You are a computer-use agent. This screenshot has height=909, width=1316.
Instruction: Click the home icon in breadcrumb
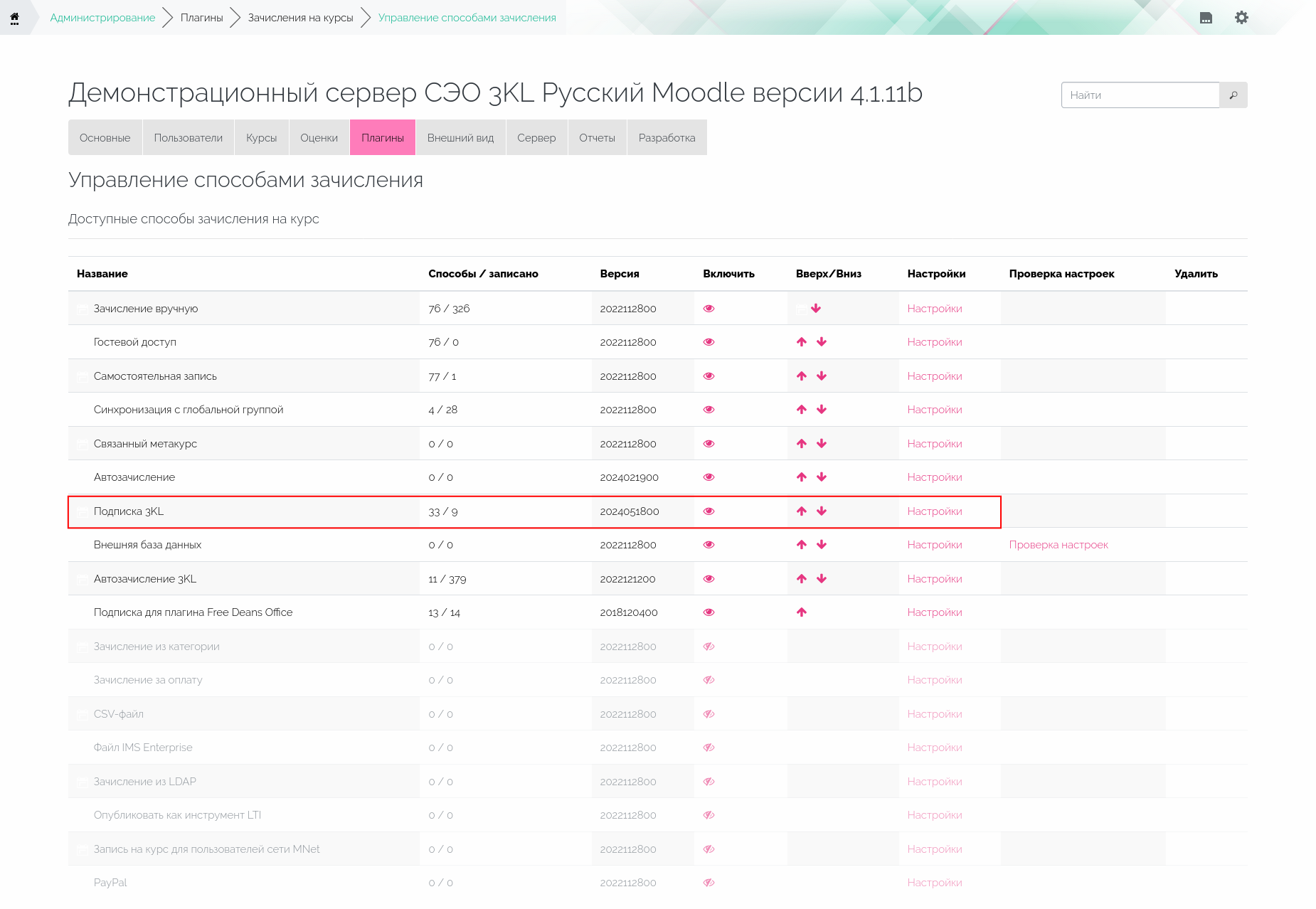click(x=14, y=17)
